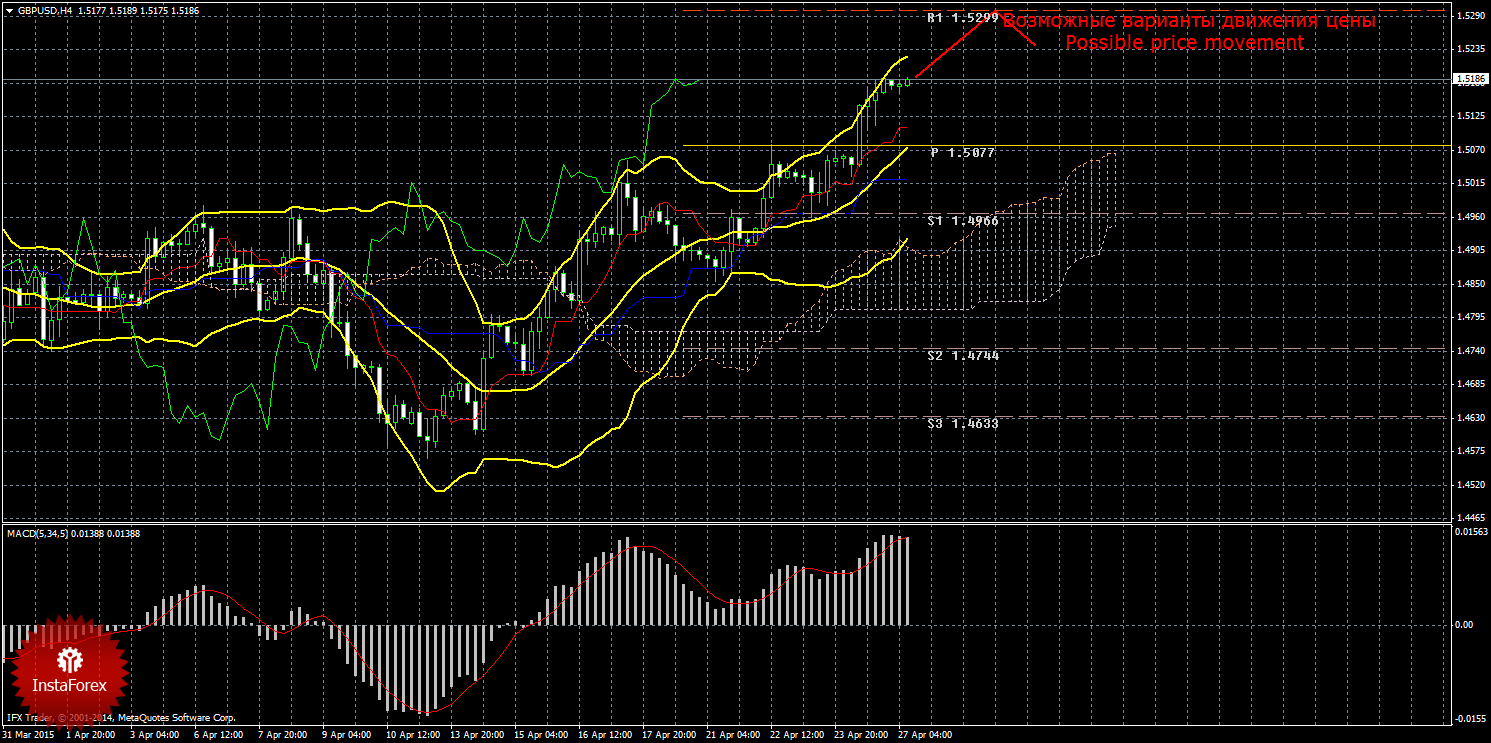This screenshot has width=1491, height=743.
Task: Click the 1.4795 price axis value
Action: click(1469, 317)
